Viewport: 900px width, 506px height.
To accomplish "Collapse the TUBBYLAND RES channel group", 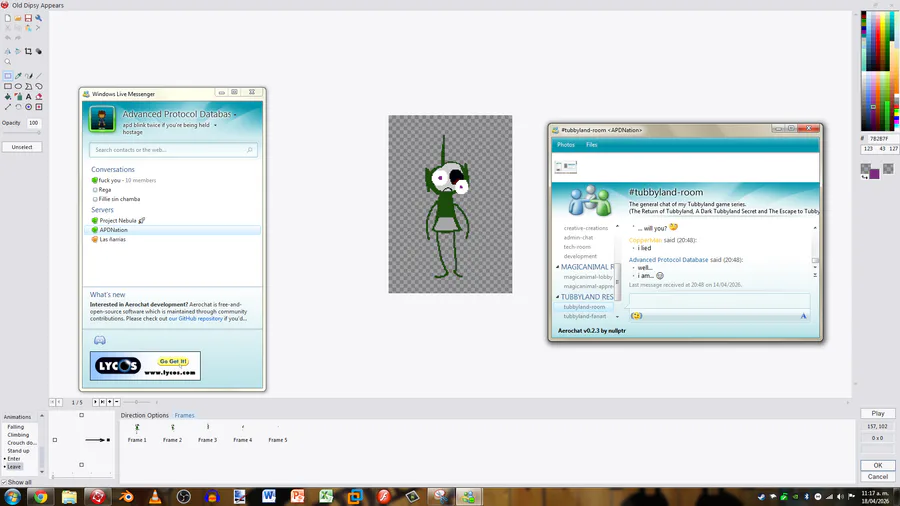I will point(557,297).
